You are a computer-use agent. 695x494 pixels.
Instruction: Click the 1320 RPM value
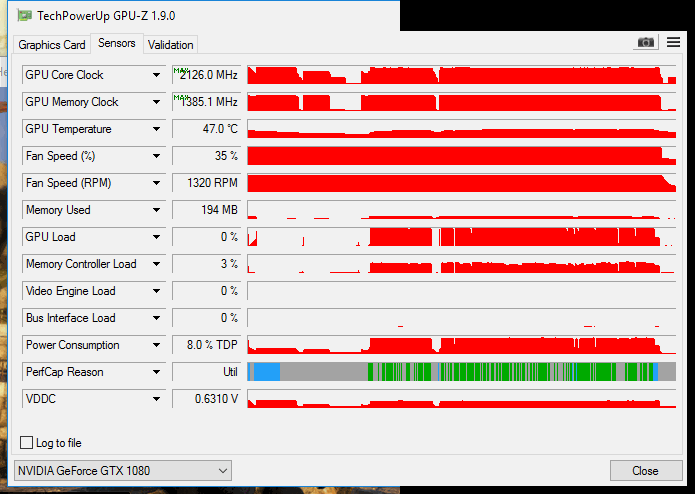(x=207, y=183)
